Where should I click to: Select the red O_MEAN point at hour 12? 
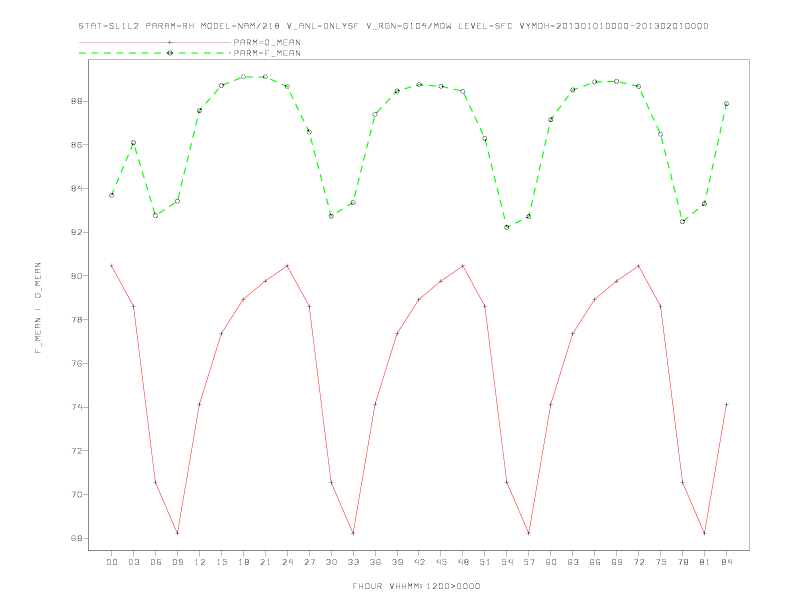(x=200, y=404)
